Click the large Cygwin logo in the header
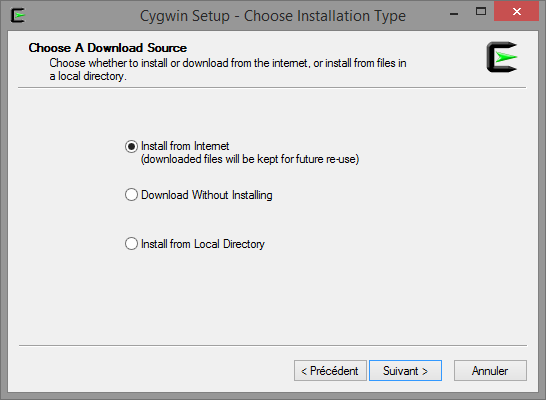The height and width of the screenshot is (400, 546). tap(502, 57)
